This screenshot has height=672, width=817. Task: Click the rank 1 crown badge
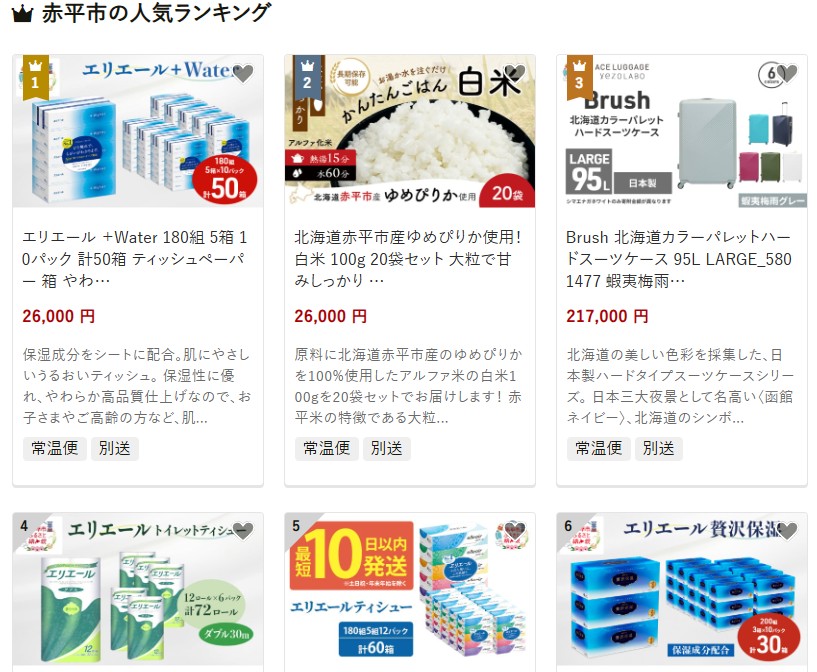35,77
